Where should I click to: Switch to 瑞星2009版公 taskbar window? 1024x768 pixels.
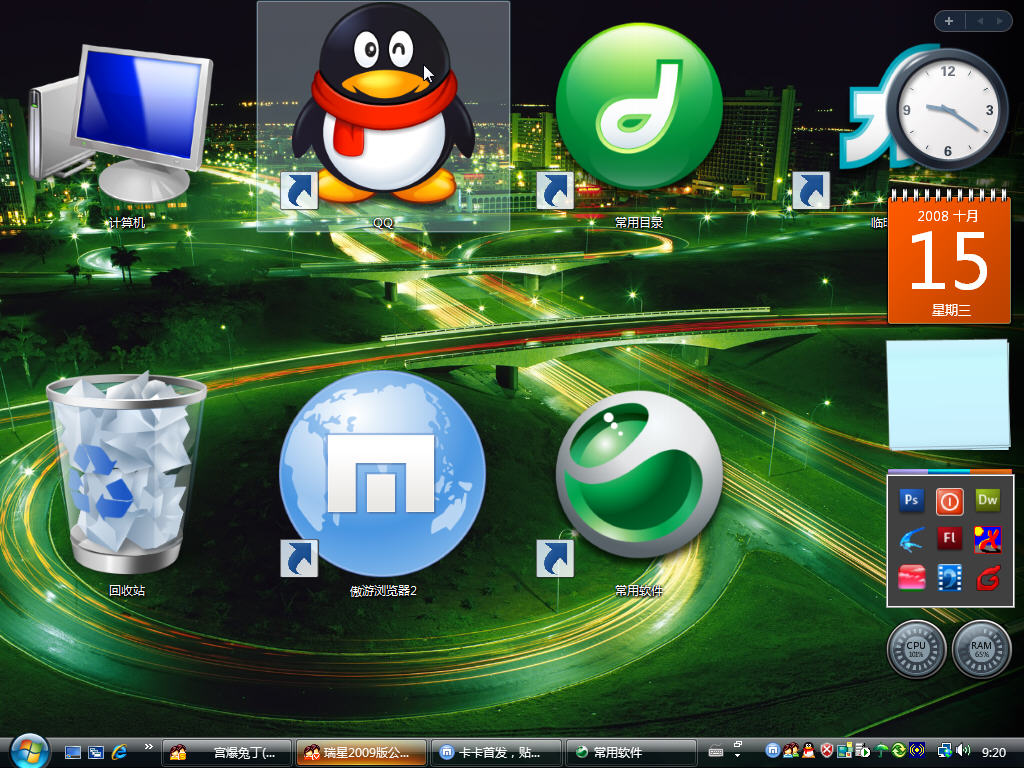[x=361, y=752]
